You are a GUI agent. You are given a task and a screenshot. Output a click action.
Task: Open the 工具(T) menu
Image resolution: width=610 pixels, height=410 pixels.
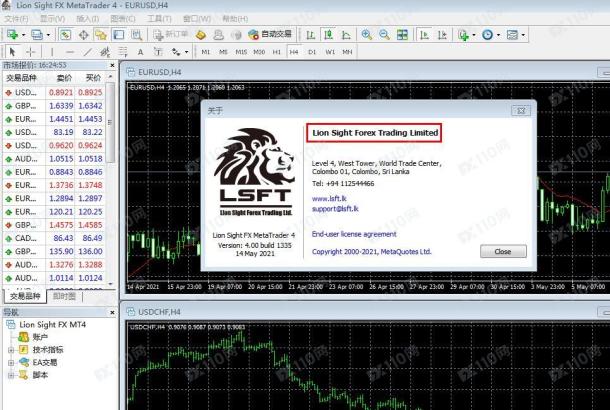coord(160,19)
